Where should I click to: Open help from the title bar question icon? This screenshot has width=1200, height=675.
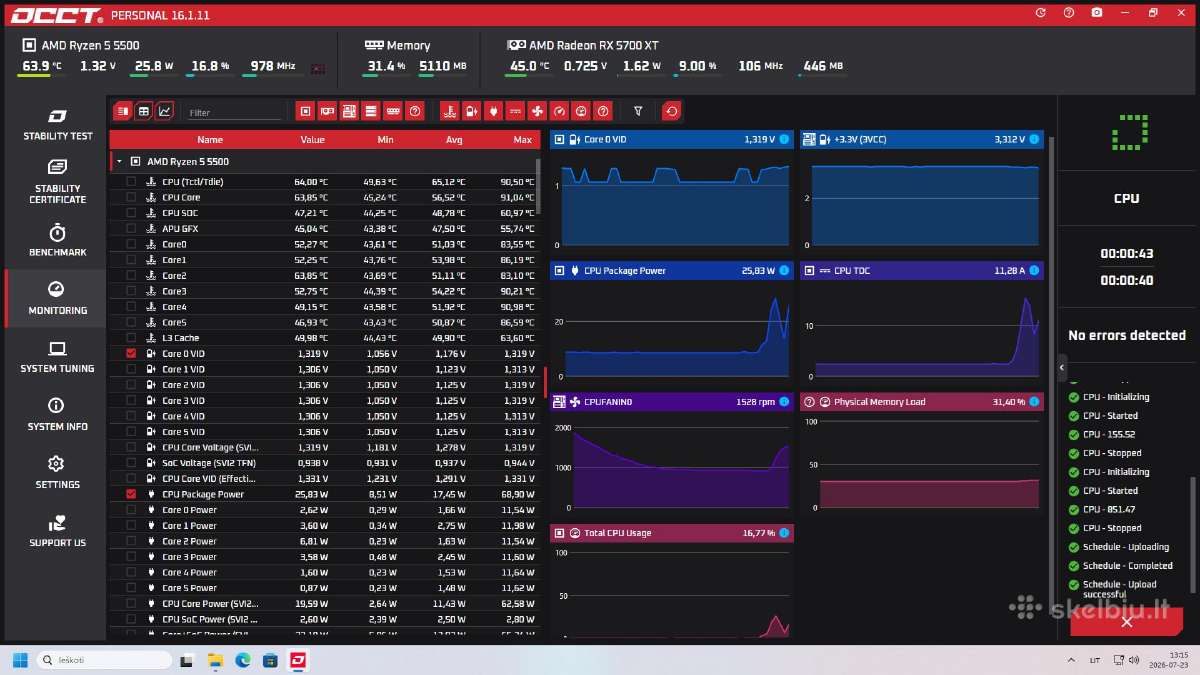(1069, 13)
